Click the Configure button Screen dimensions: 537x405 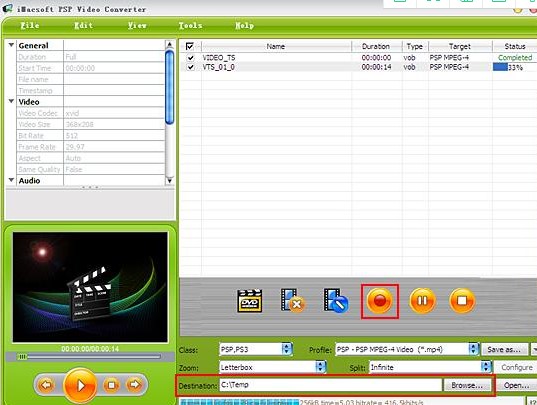pos(517,367)
